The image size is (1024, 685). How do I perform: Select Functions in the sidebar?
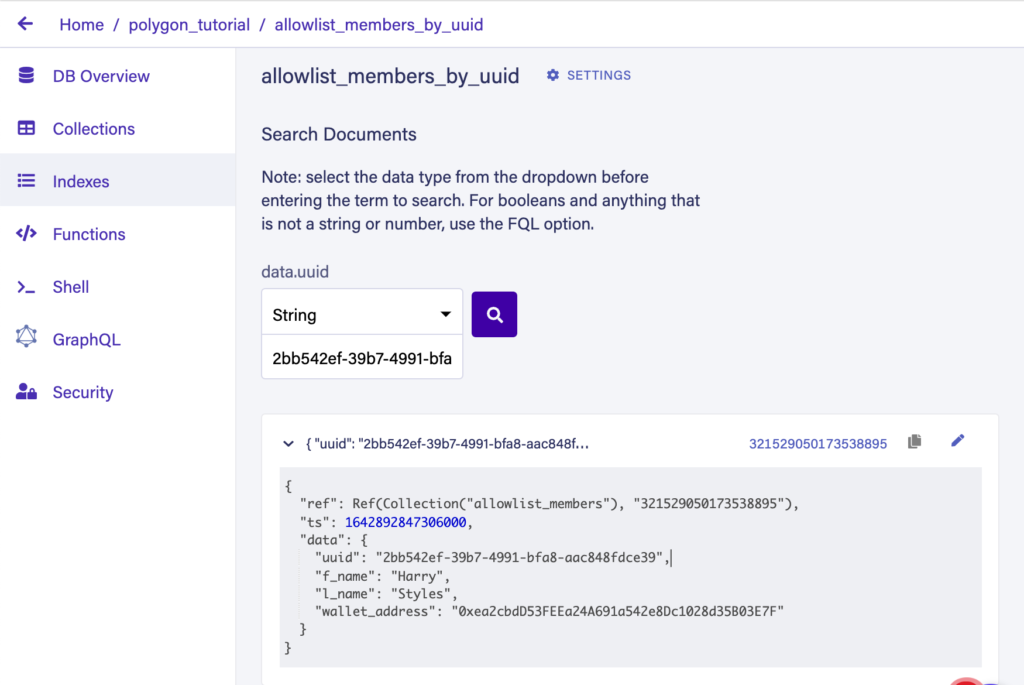coord(89,234)
